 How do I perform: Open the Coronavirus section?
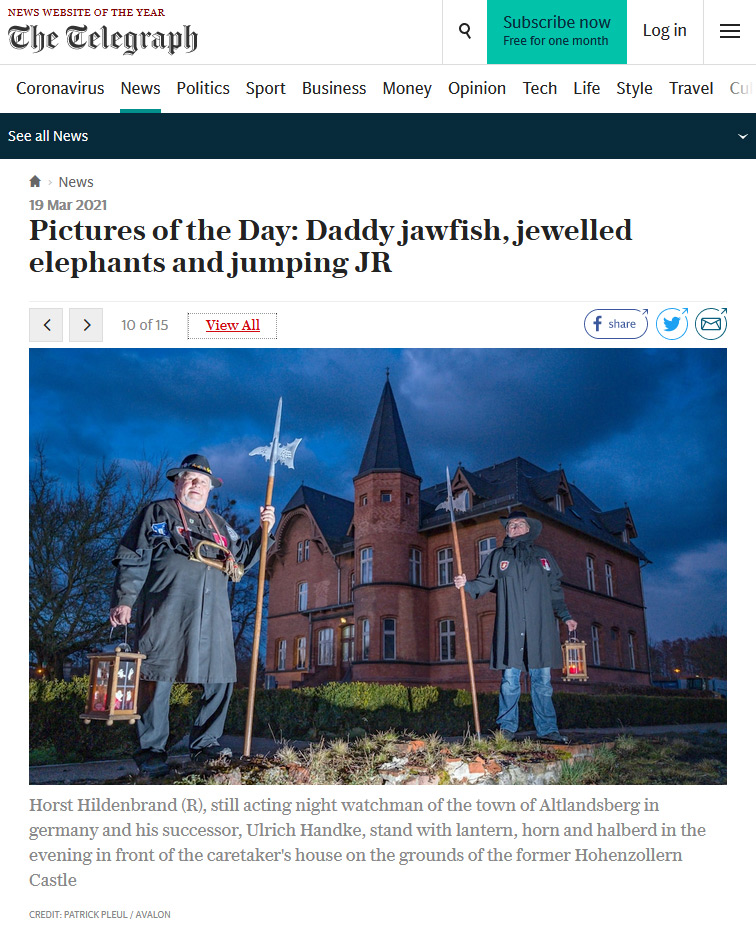coord(60,88)
